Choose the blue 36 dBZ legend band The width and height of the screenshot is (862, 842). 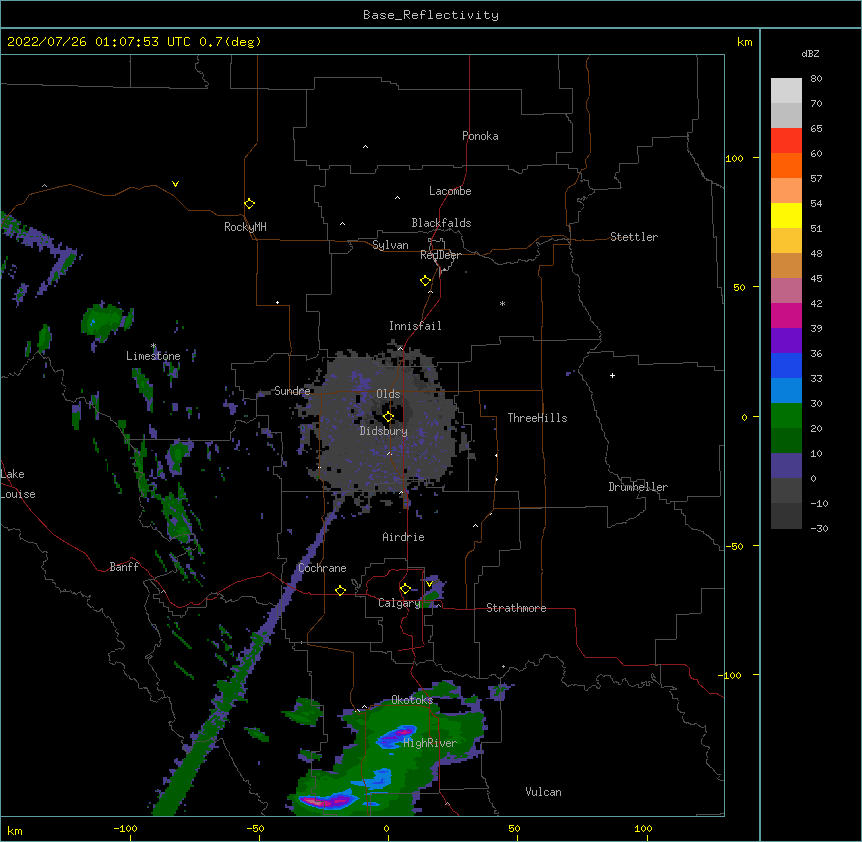(x=786, y=365)
